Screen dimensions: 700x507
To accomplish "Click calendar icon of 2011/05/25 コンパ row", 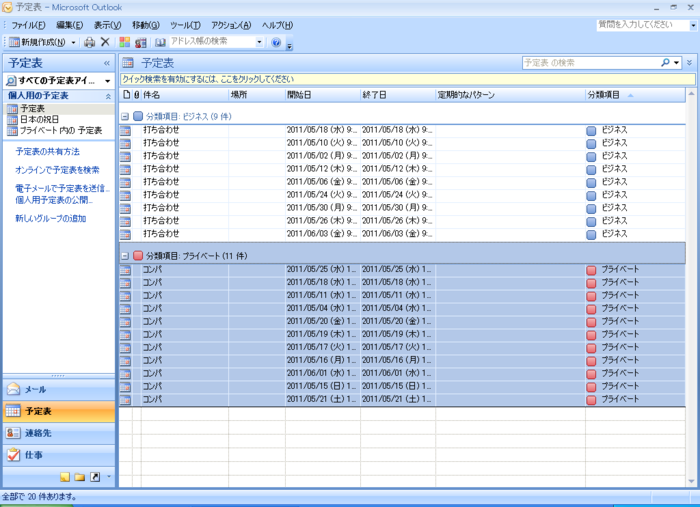I will [x=125, y=270].
